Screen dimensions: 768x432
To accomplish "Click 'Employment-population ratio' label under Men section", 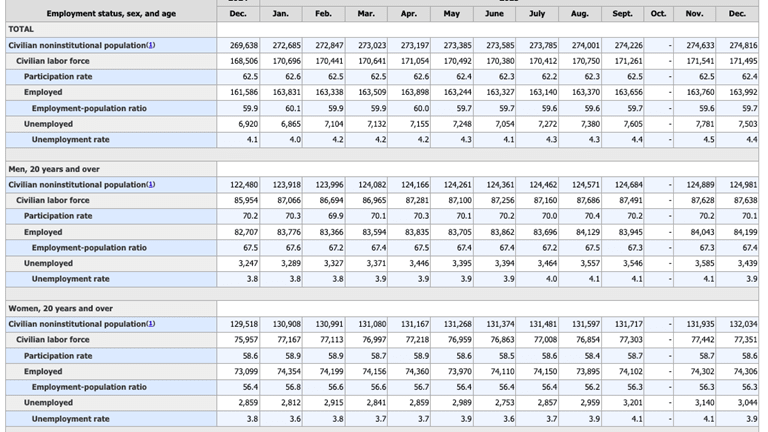I will (89, 248).
